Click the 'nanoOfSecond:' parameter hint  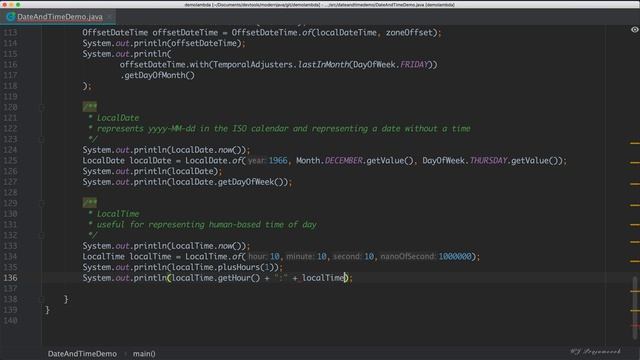(408, 256)
